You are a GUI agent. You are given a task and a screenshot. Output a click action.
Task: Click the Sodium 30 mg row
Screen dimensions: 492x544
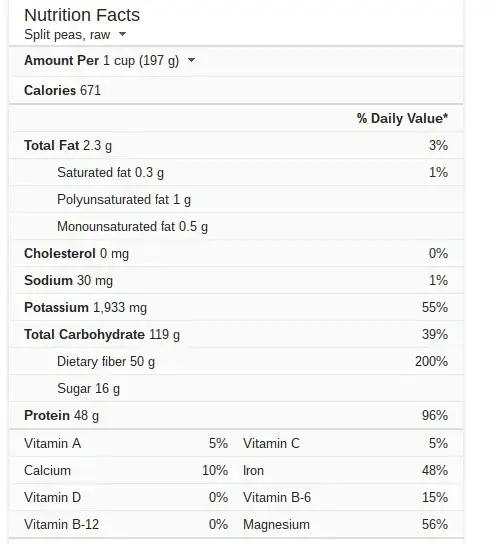coord(236,280)
